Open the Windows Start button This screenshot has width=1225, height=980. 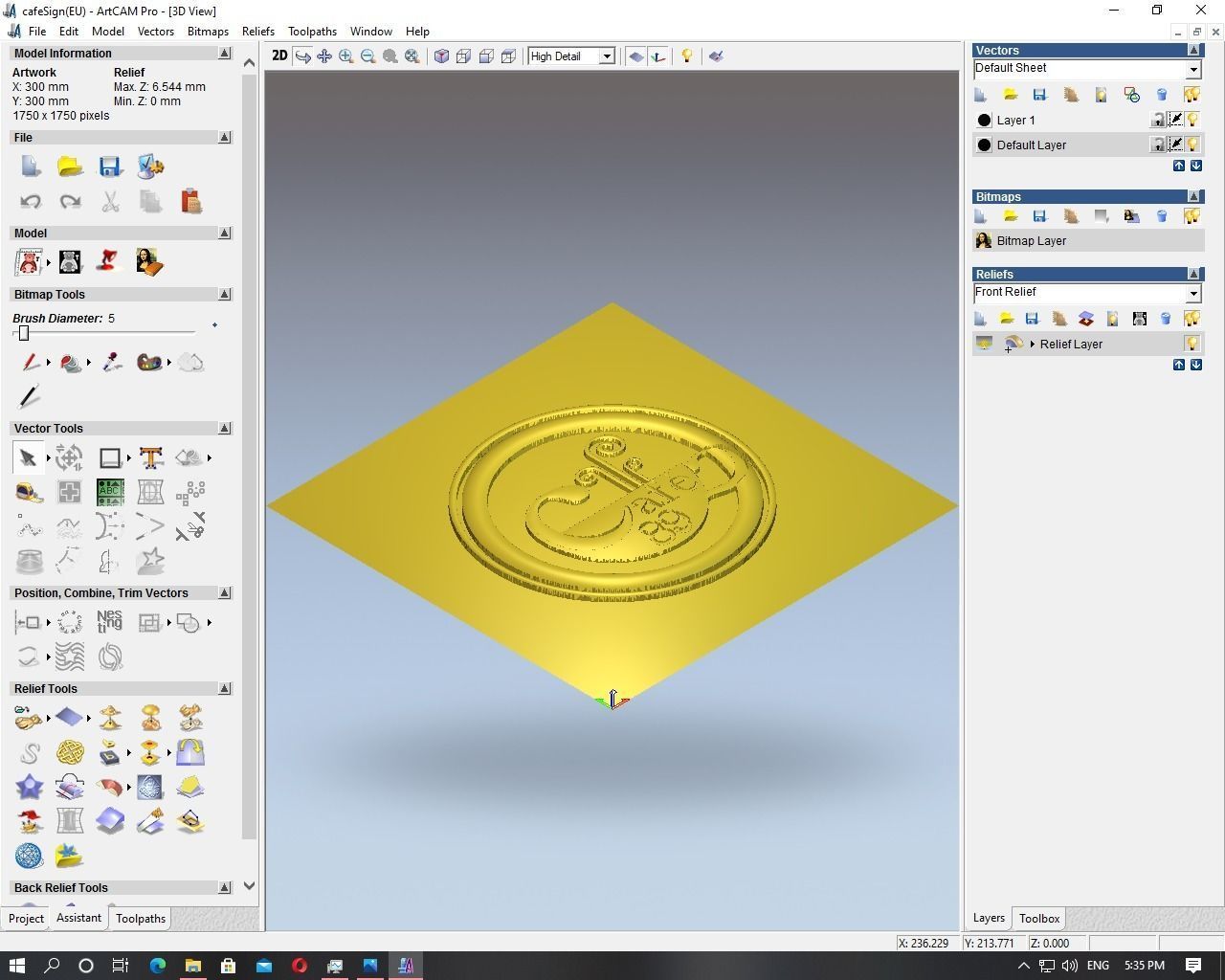pyautogui.click(x=16, y=965)
